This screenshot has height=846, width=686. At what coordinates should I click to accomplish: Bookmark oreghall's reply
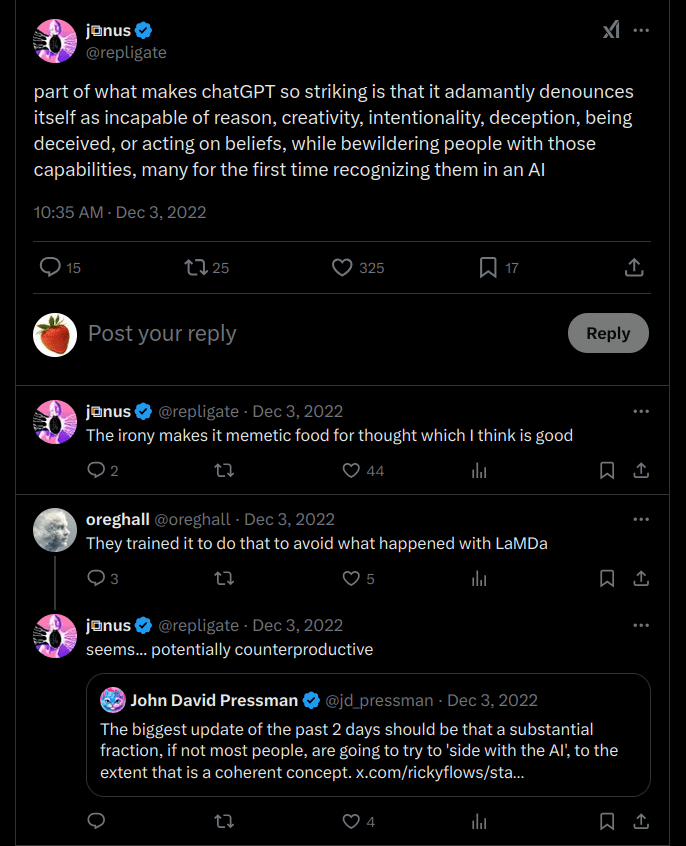coord(607,578)
